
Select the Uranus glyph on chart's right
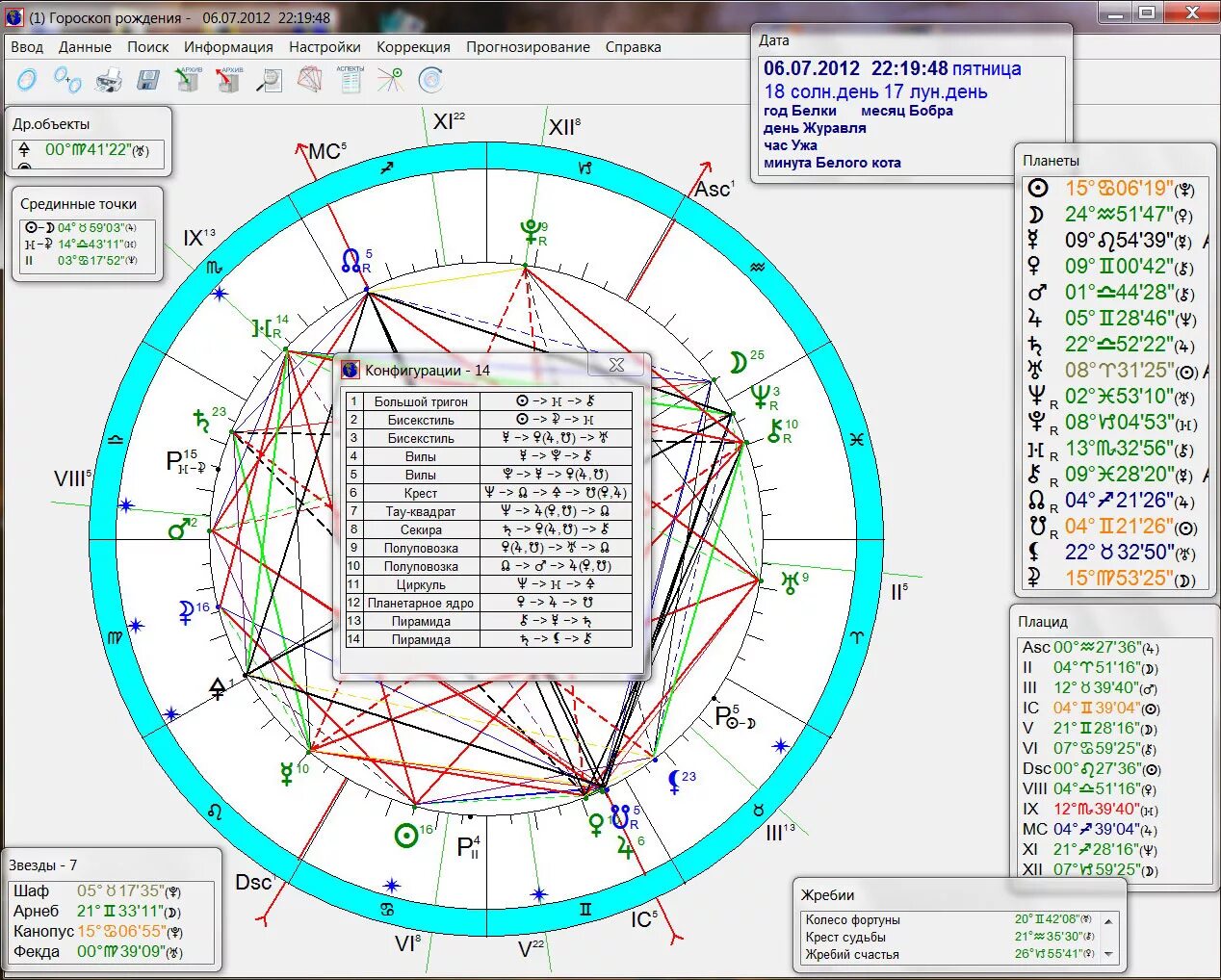pos(790,581)
